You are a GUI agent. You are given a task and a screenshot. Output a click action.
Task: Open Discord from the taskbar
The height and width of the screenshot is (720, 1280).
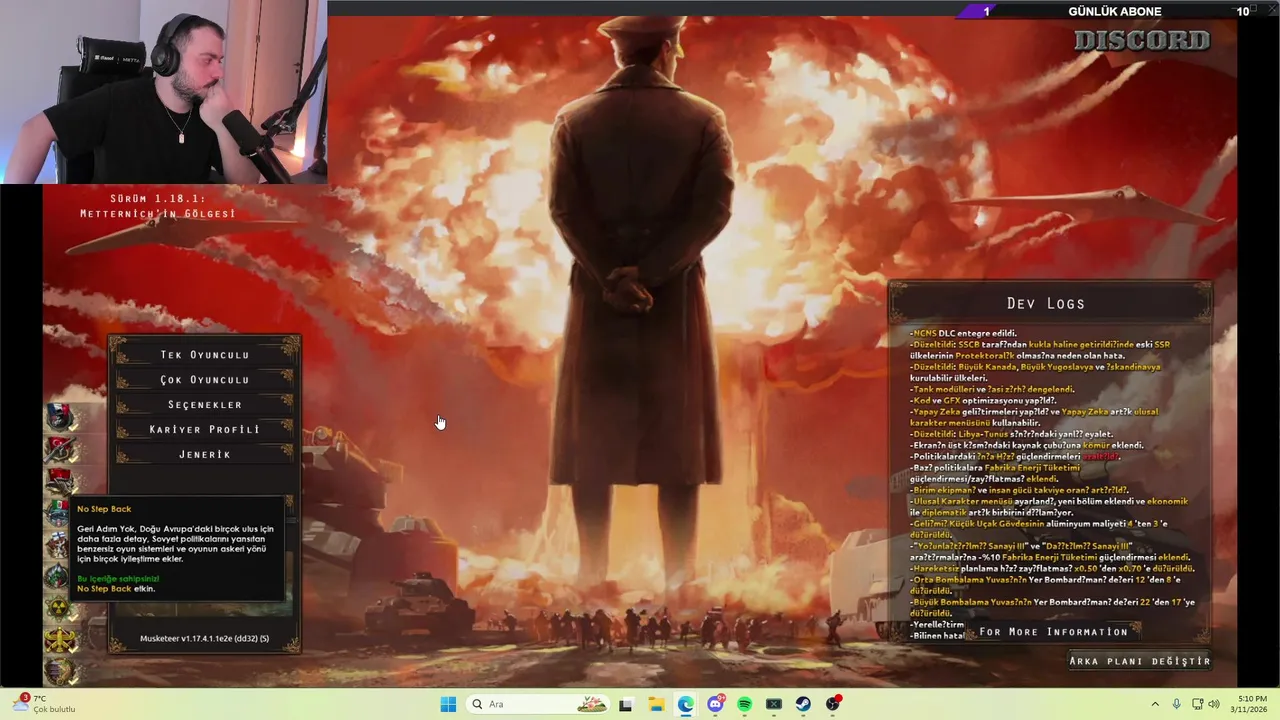(x=715, y=704)
